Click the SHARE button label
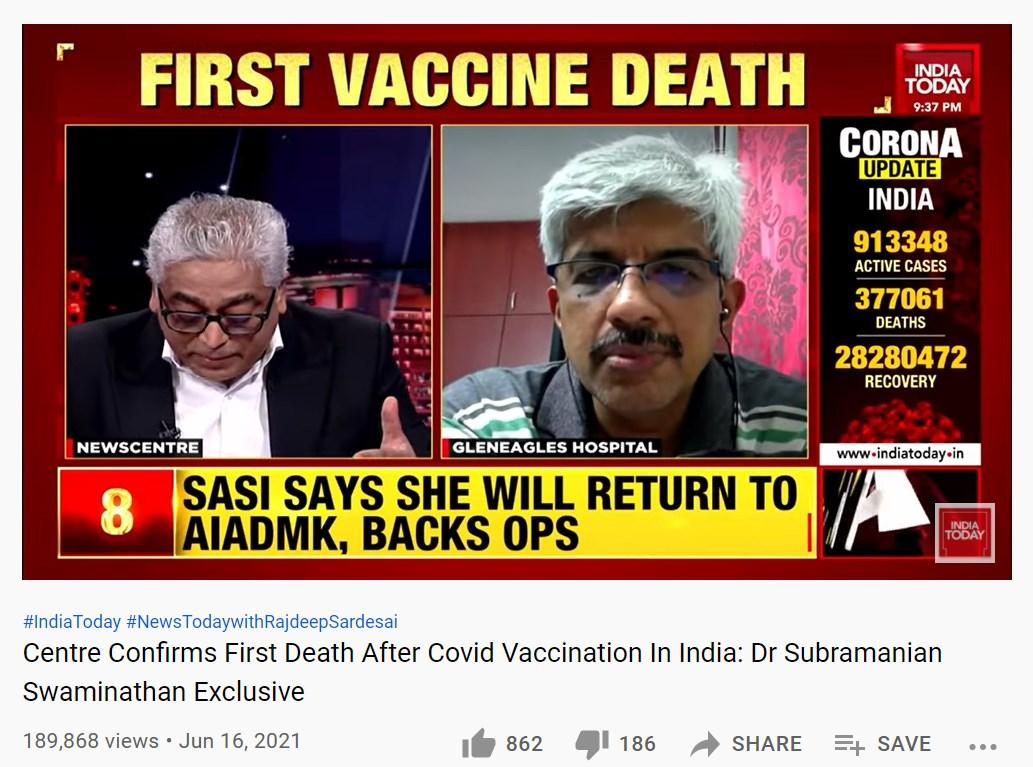 coord(767,744)
